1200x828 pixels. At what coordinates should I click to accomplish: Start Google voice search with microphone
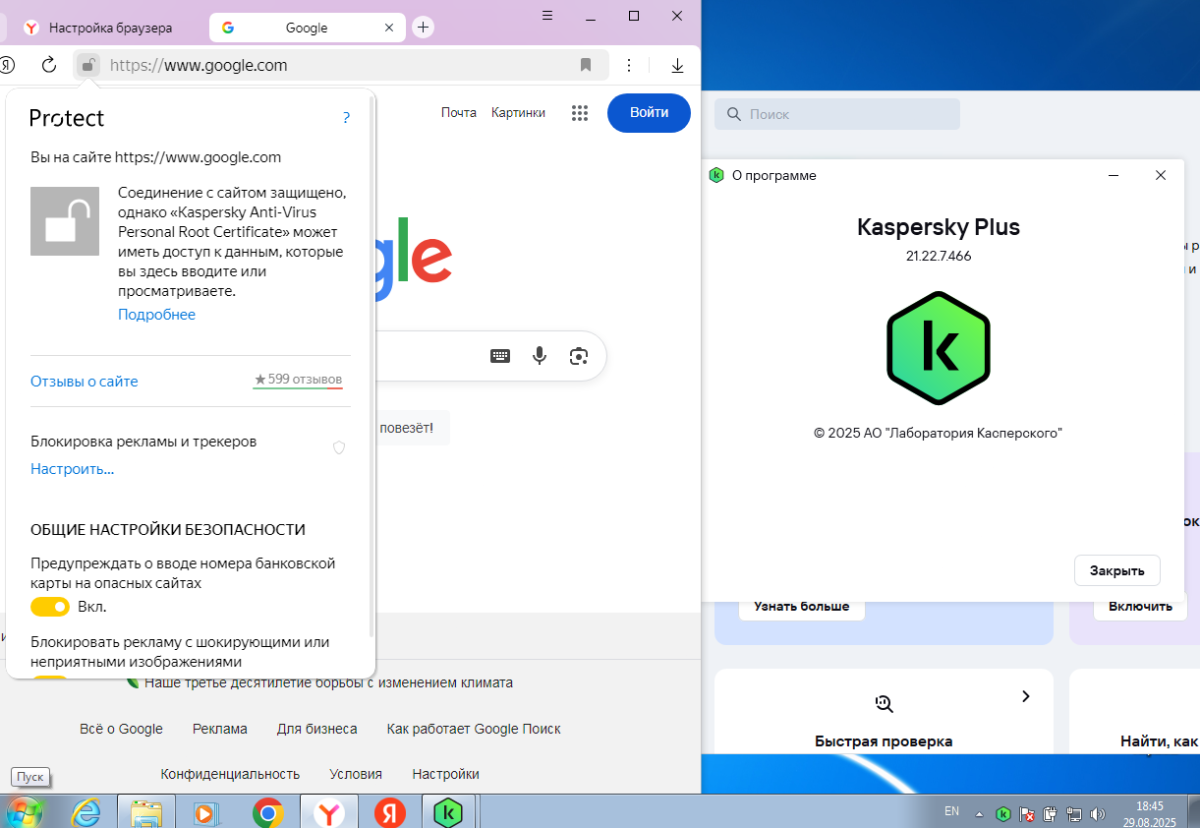[540, 355]
